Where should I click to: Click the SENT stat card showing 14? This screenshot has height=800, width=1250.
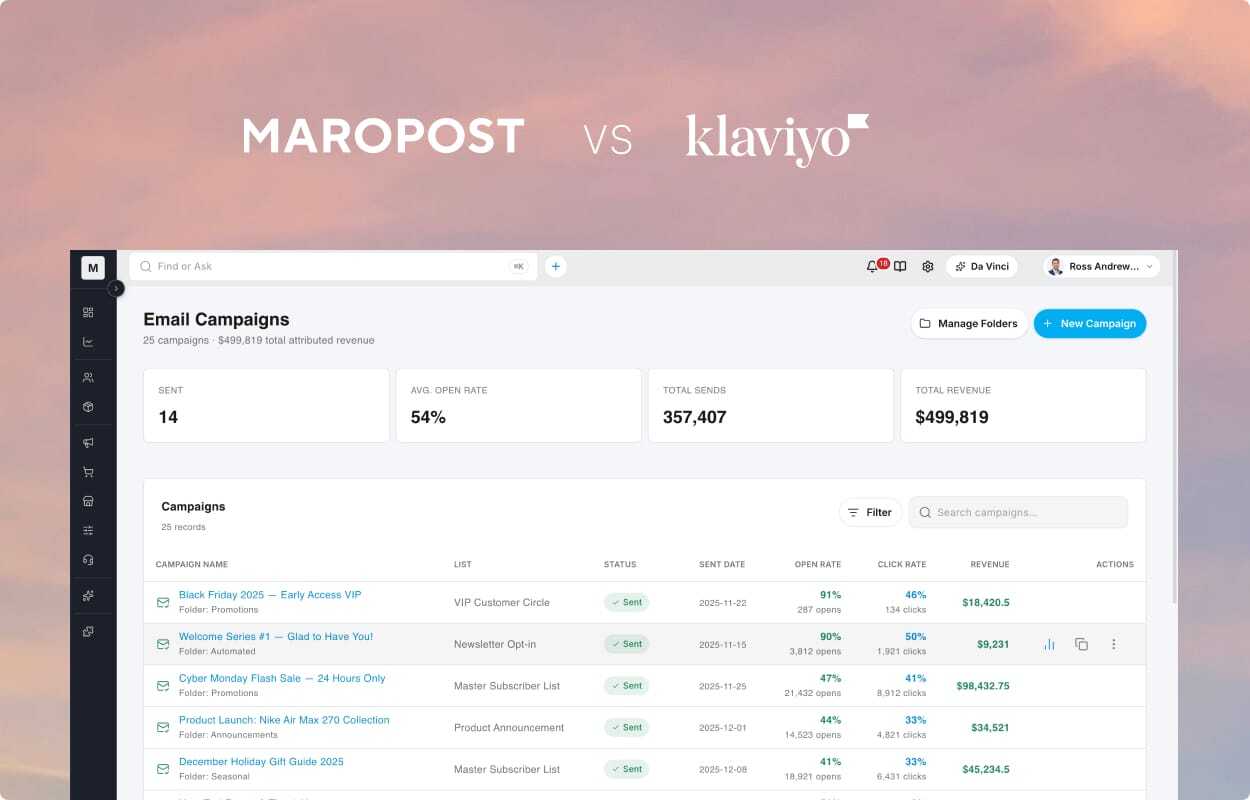(x=266, y=405)
